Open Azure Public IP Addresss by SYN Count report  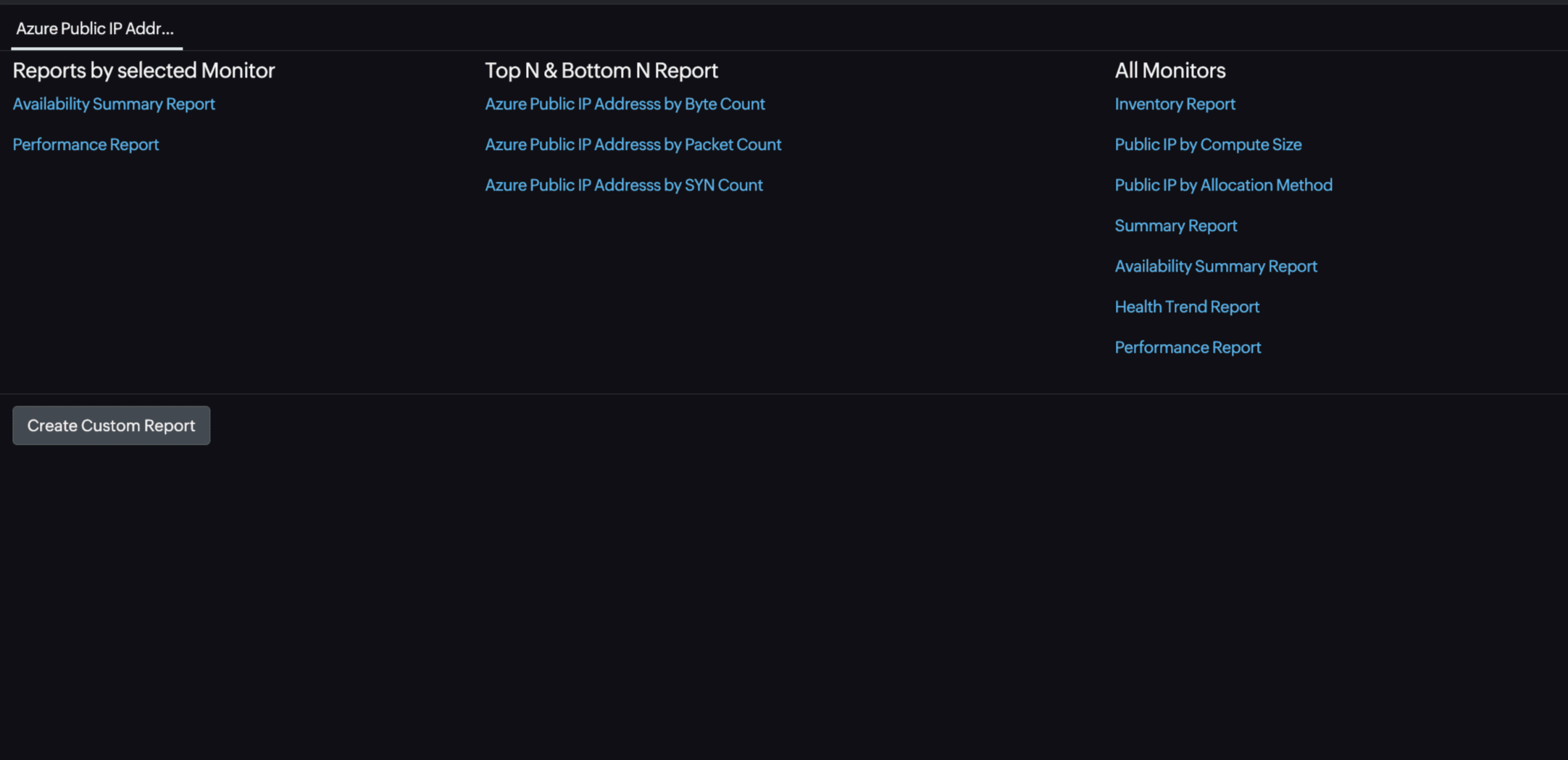click(x=624, y=185)
